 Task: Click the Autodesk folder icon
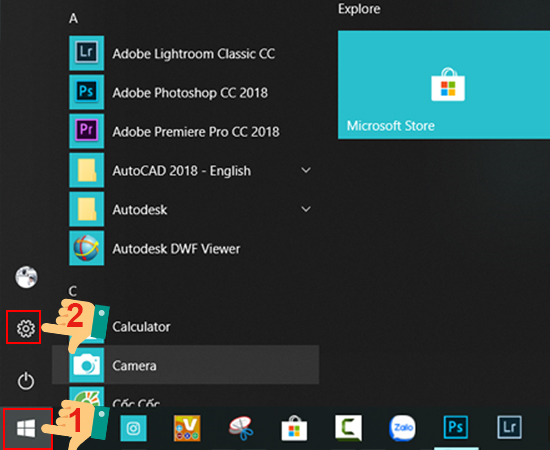coord(87,209)
